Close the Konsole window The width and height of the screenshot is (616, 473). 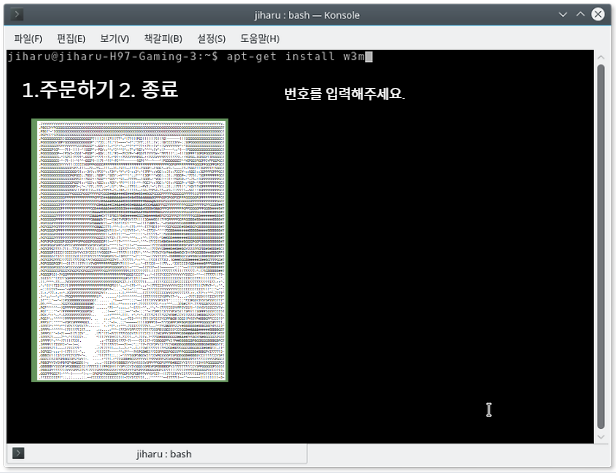tap(598, 15)
